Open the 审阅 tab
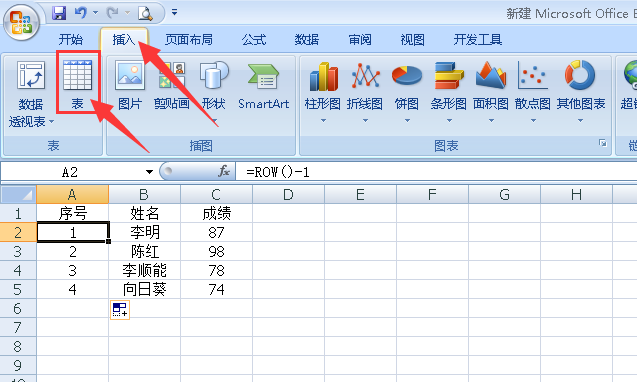Screen dimensions: 637x382 (x=360, y=39)
